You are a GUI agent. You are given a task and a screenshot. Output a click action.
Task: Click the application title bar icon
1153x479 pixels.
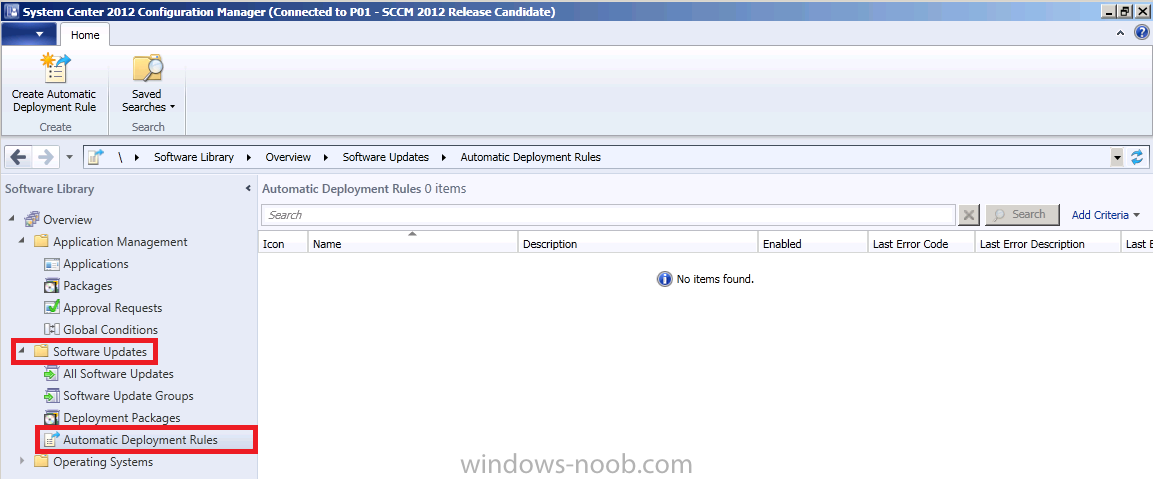[x=11, y=11]
